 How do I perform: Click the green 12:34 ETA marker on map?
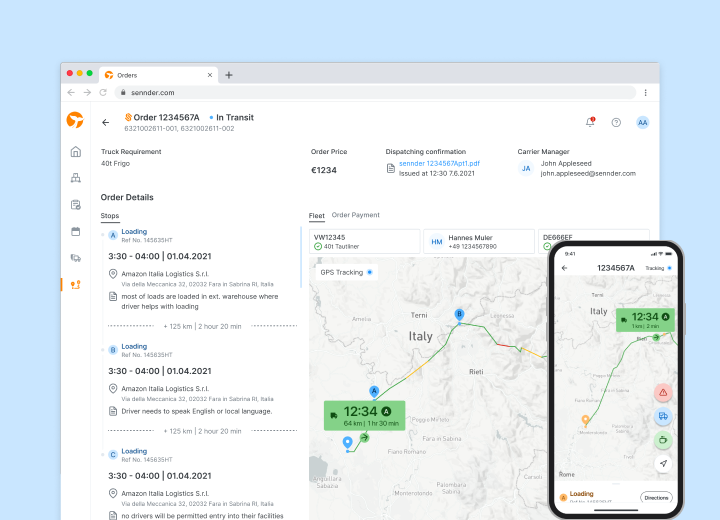360,415
